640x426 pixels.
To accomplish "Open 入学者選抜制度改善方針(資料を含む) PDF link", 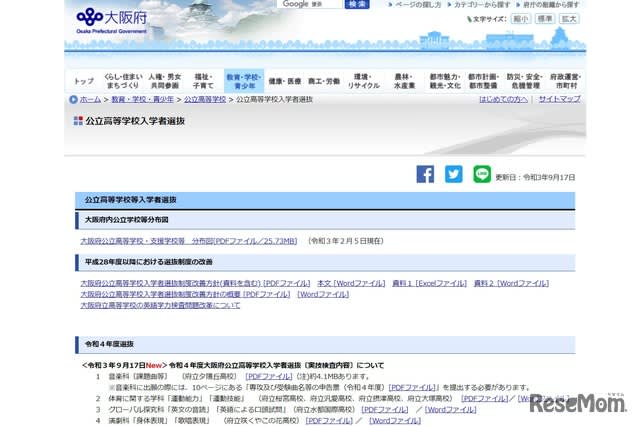I will click(195, 283).
